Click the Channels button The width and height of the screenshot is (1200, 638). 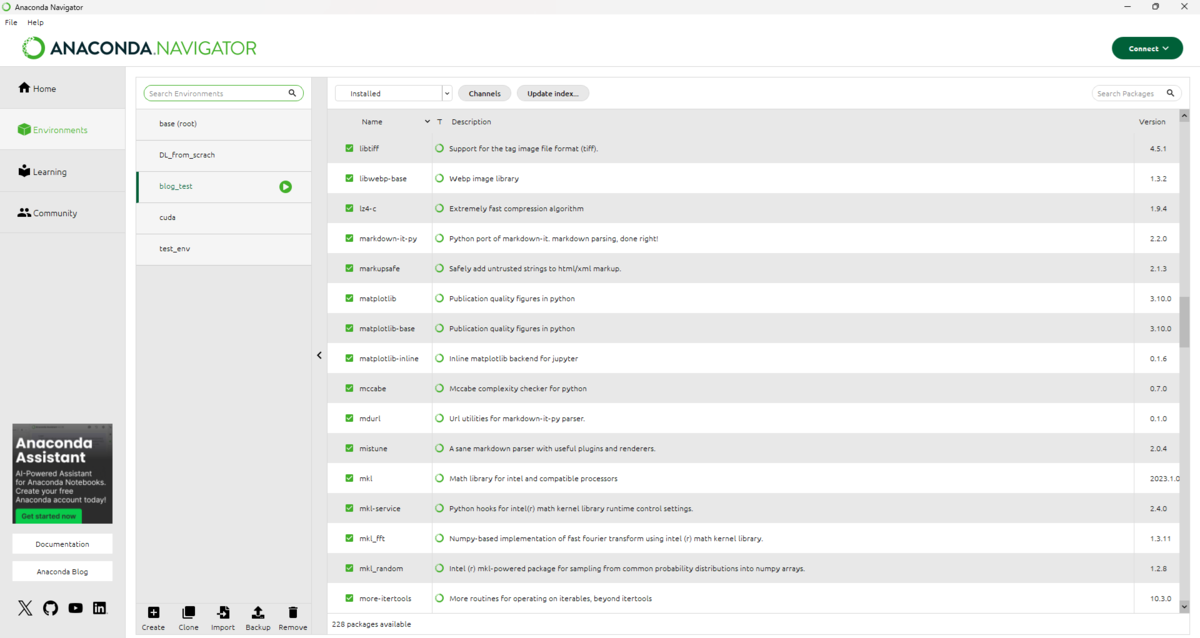485,93
